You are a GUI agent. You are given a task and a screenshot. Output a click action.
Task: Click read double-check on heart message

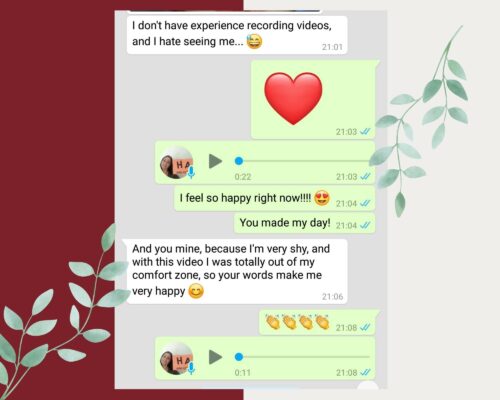365,132
